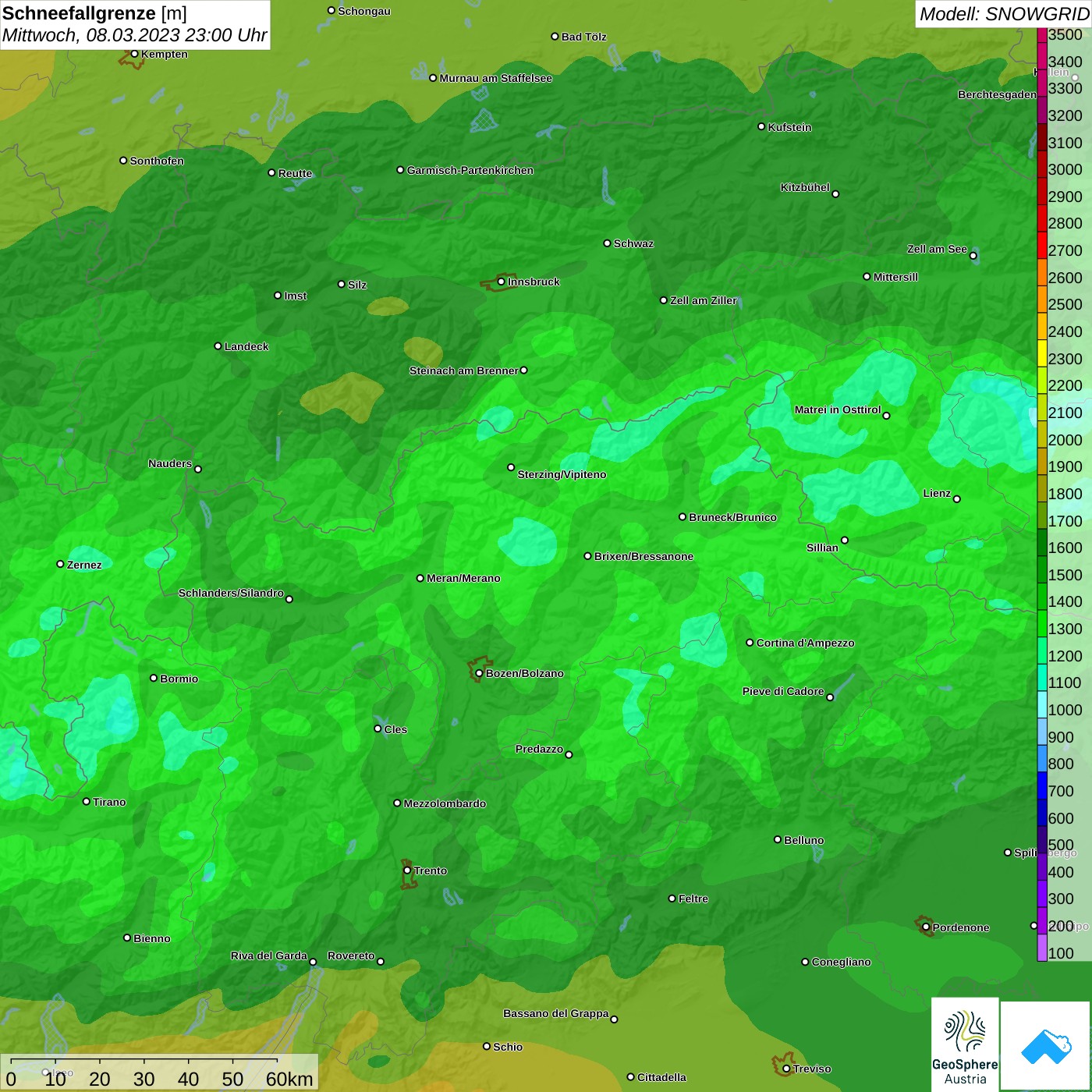Click the Zernez location dot
This screenshot has height=1092, width=1092.
(x=60, y=564)
